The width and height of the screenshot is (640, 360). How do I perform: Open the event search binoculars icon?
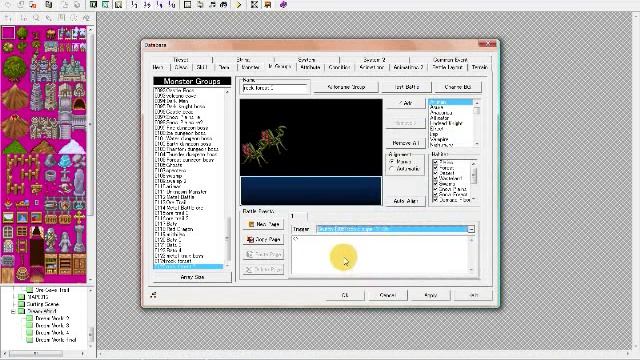[224, 5]
